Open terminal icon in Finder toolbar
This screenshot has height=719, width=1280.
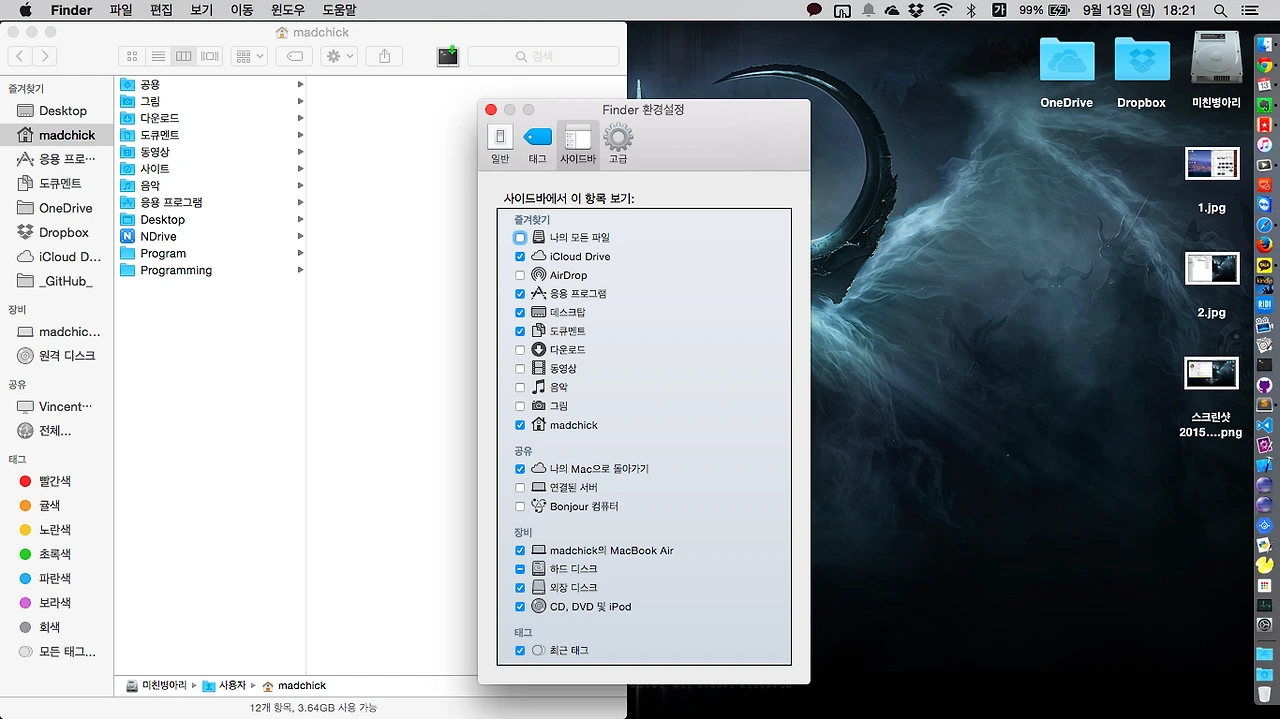[448, 56]
